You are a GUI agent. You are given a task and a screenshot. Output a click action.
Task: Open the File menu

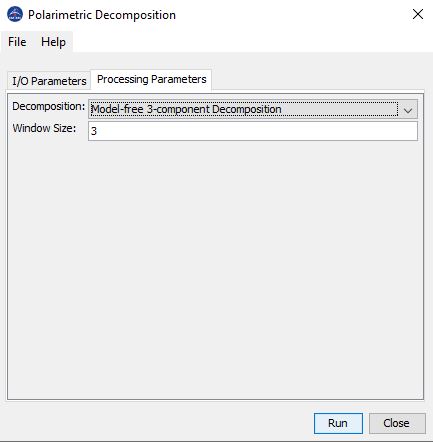tap(17, 42)
